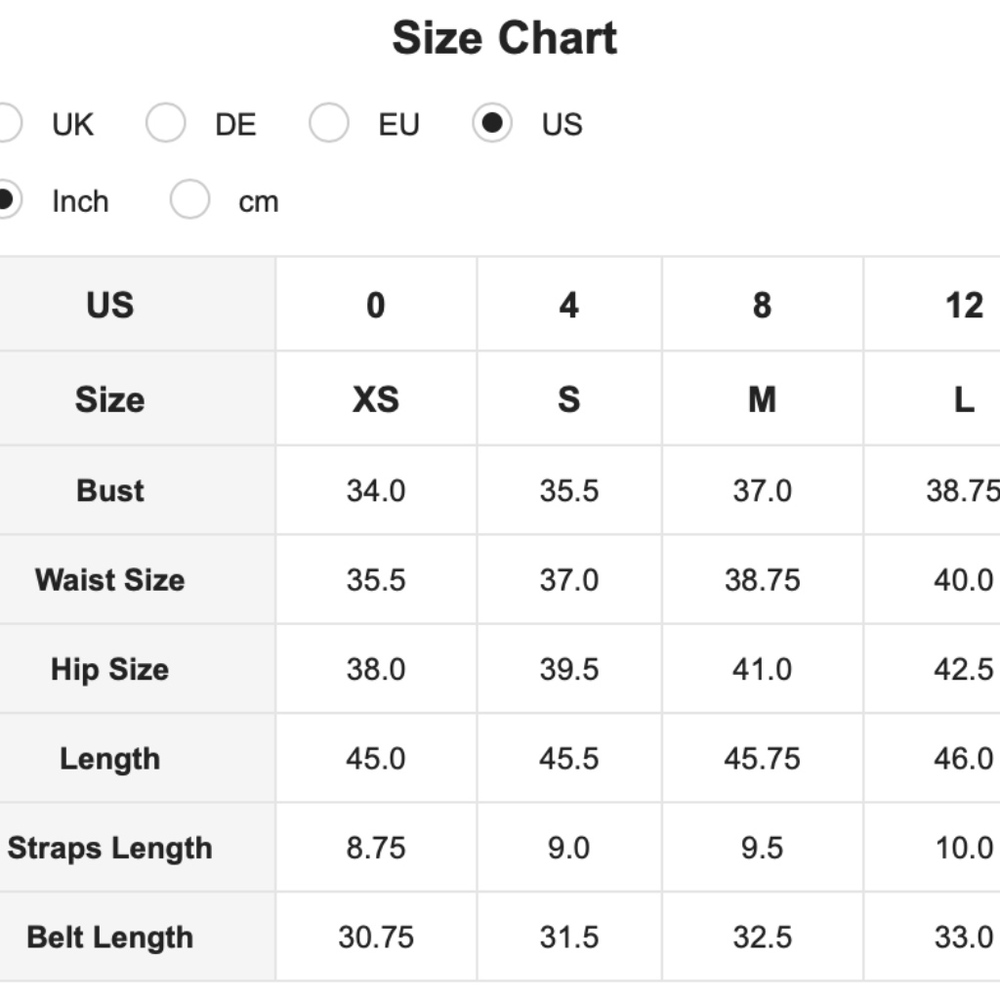Click the Belt Length row label
This screenshot has width=1000, height=1000.
110,937
